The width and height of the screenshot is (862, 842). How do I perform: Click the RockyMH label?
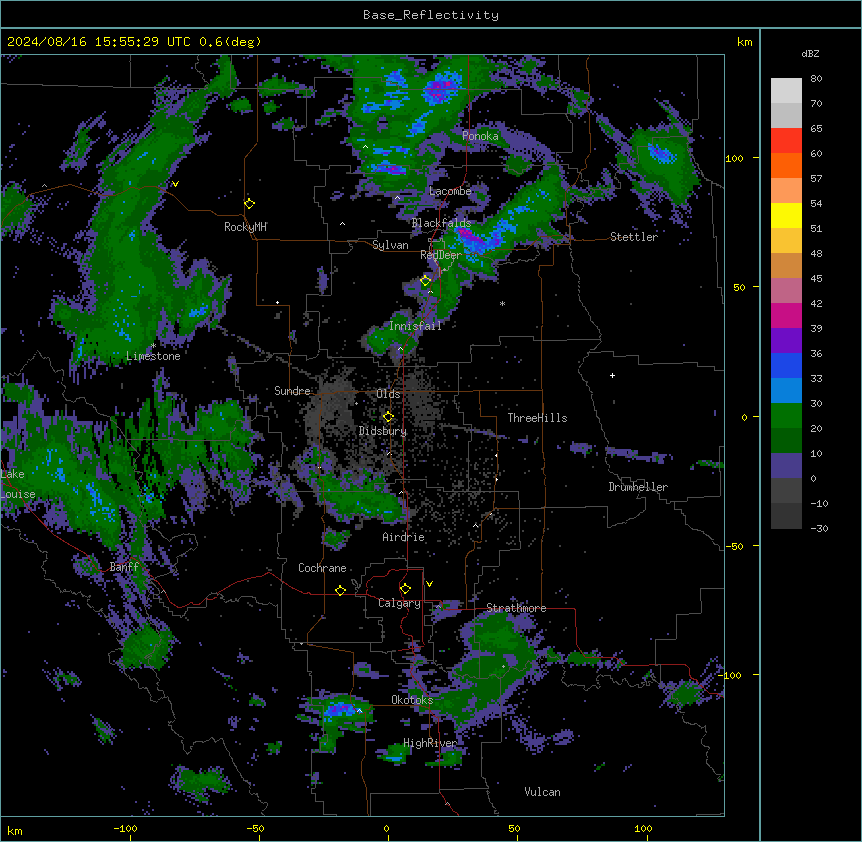[x=245, y=227]
